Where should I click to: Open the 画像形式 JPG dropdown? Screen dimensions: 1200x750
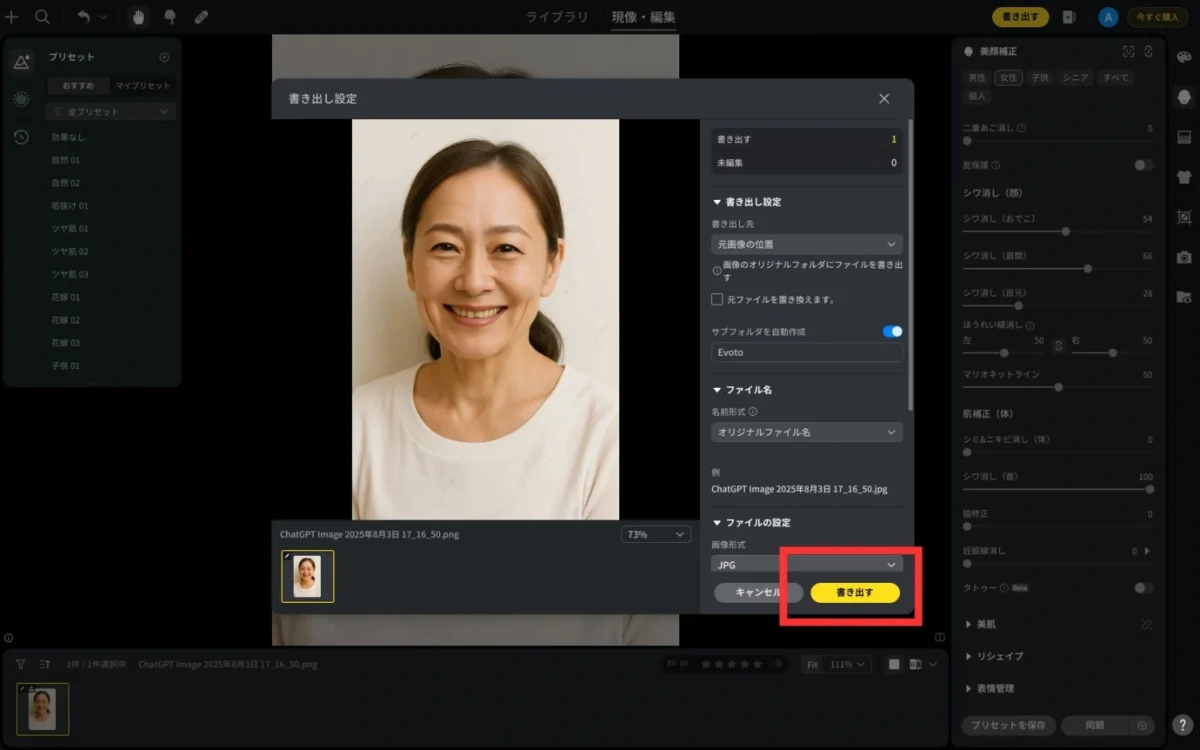[x=807, y=564]
